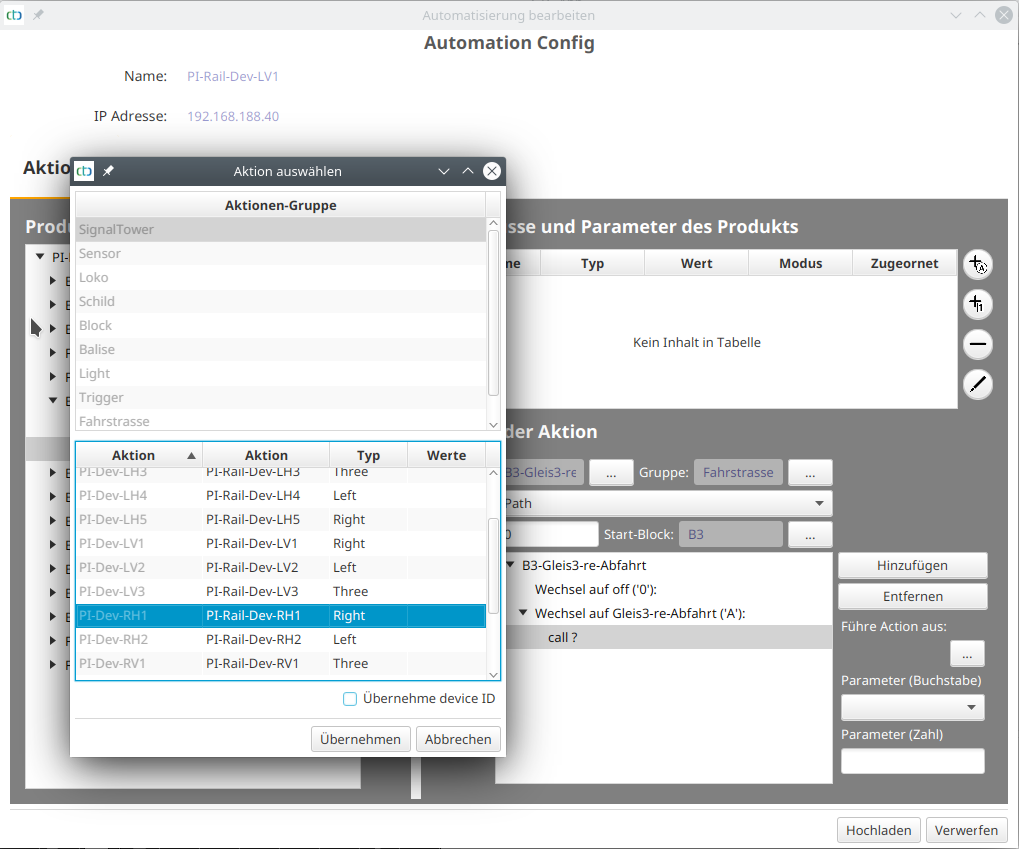Collapse Wechsel auf Gleis3-re-Abfahrt node
This screenshot has width=1019, height=849.
pos(523,613)
